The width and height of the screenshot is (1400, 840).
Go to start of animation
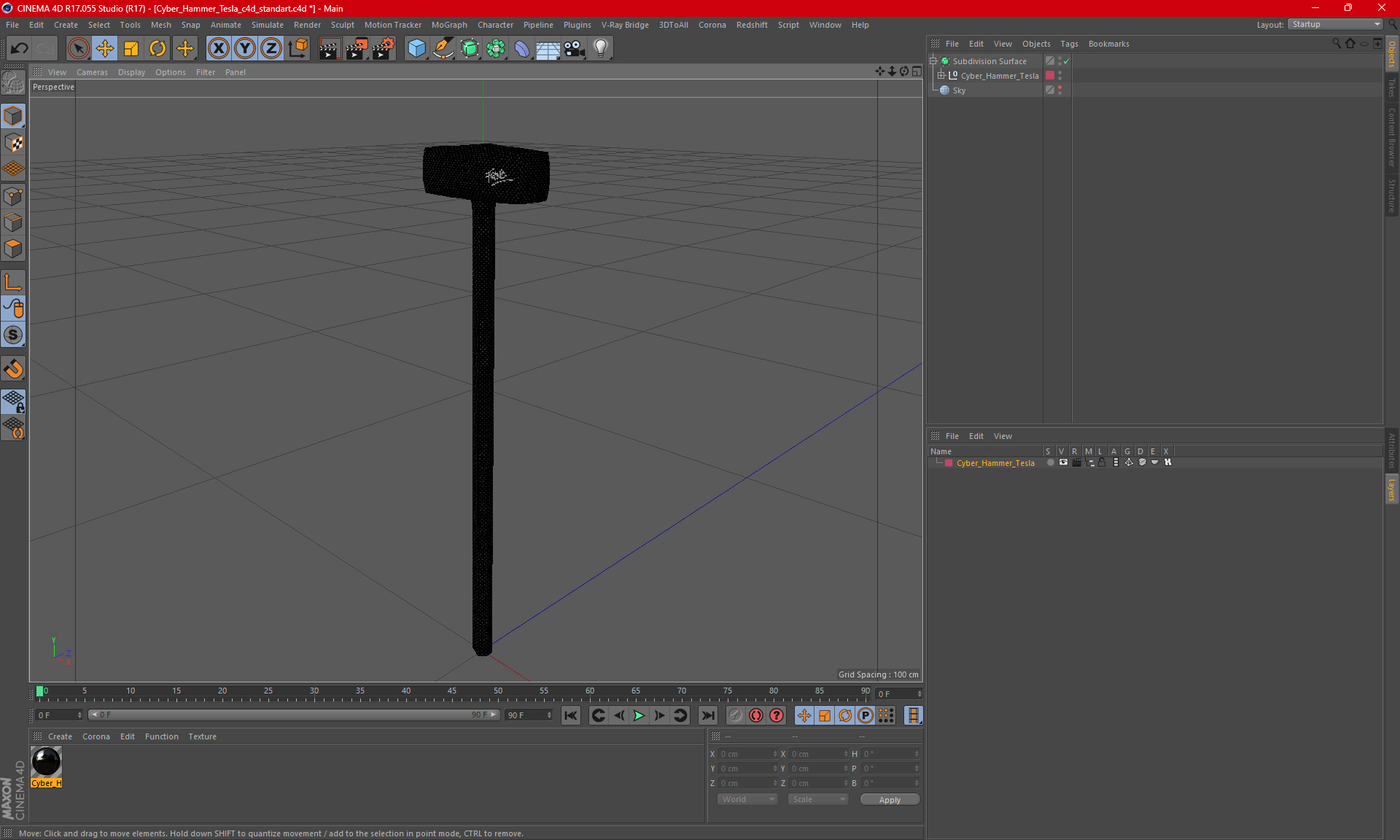[571, 715]
